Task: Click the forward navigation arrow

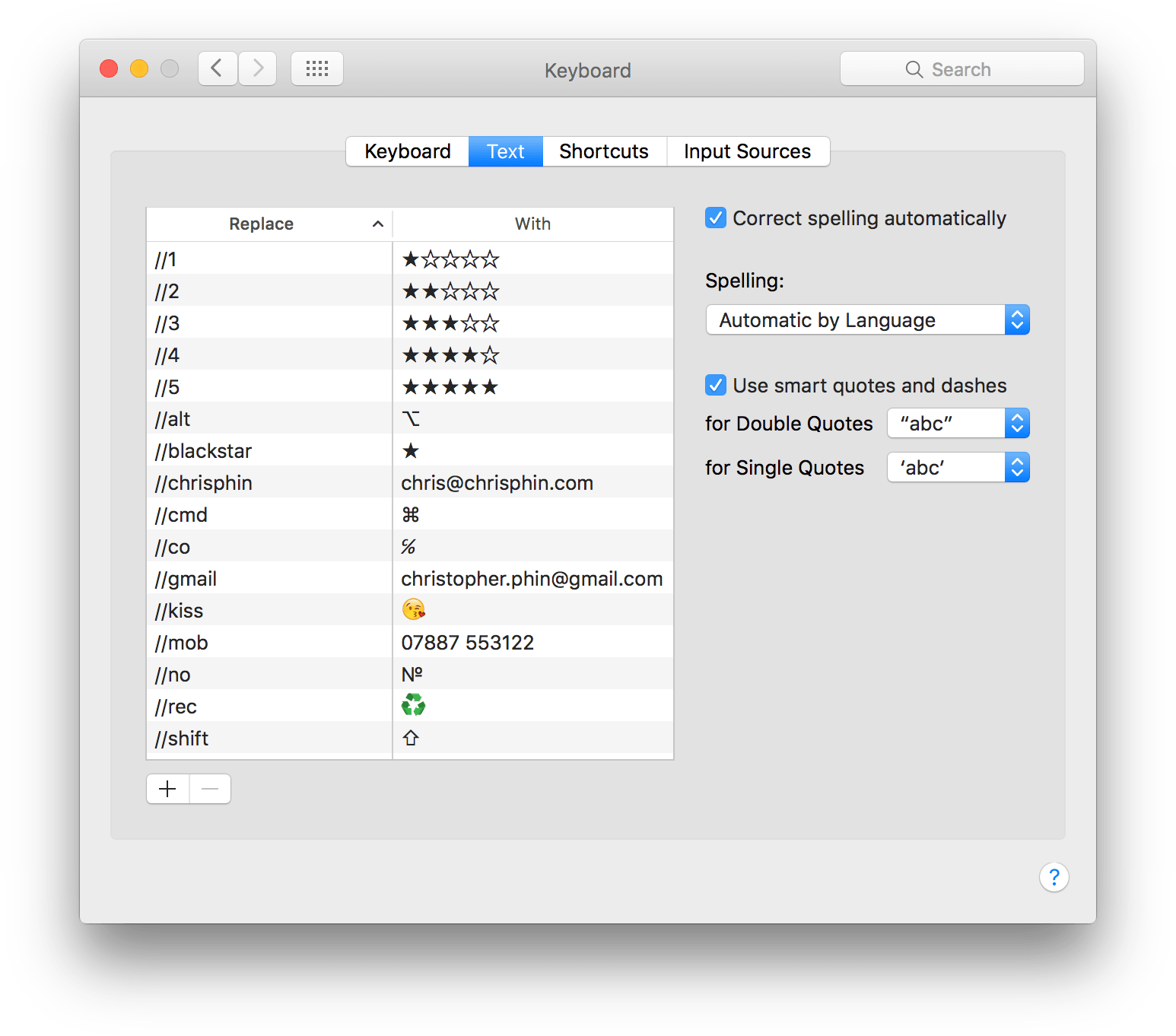Action: point(257,68)
